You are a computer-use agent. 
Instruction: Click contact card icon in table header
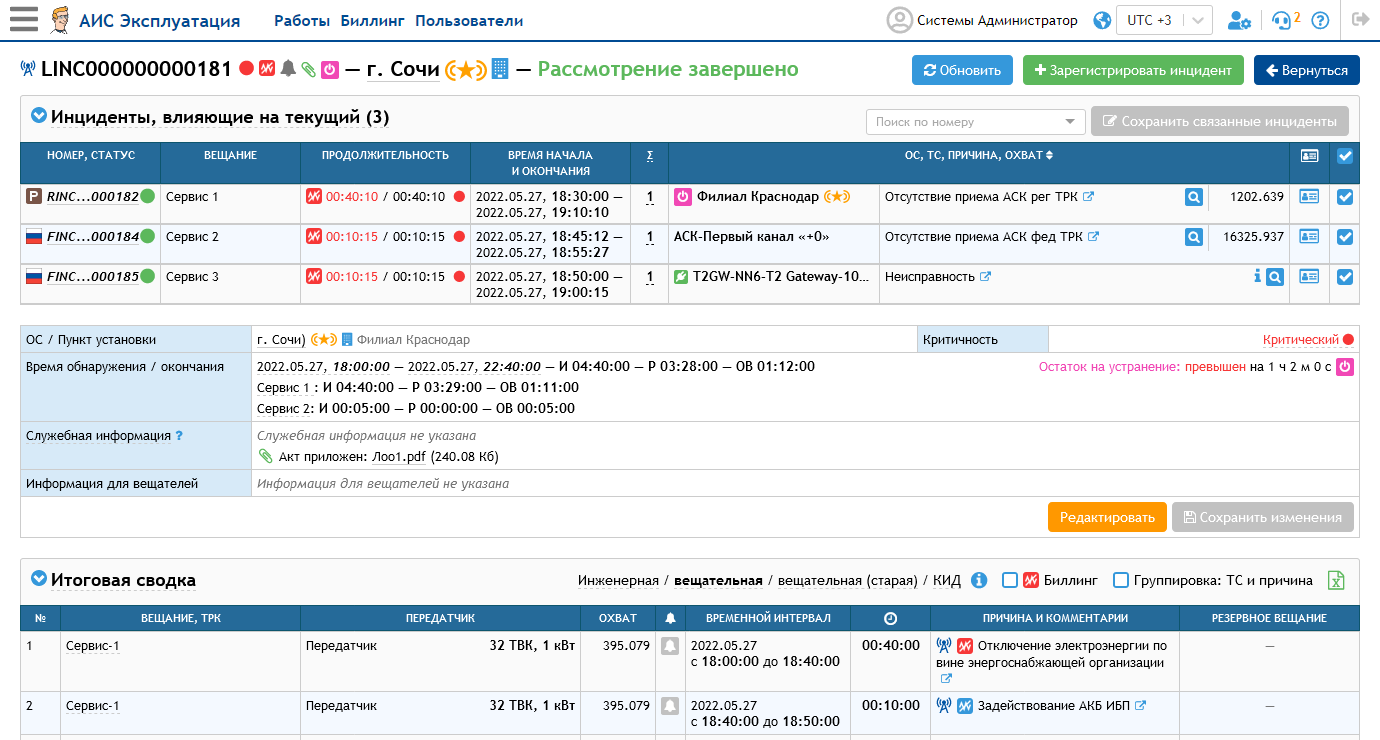click(x=1309, y=156)
